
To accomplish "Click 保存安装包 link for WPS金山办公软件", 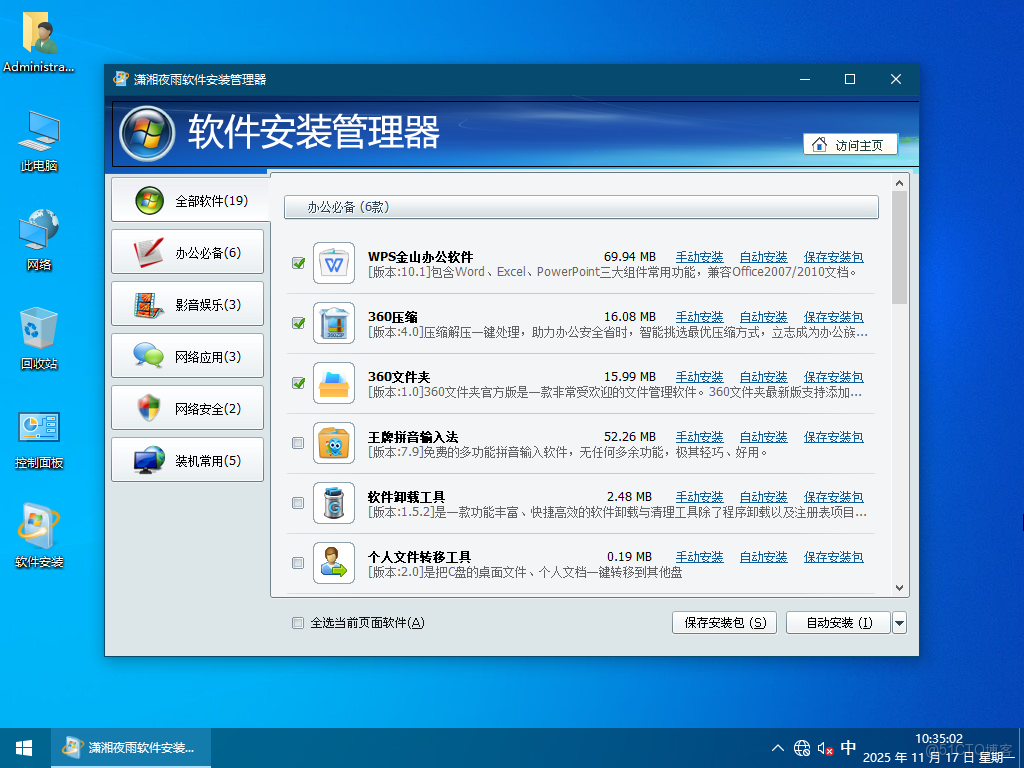I will tap(833, 256).
